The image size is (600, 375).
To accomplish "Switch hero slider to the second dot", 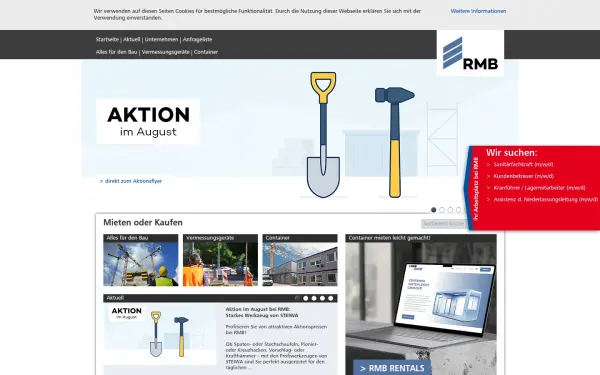I will 442,210.
